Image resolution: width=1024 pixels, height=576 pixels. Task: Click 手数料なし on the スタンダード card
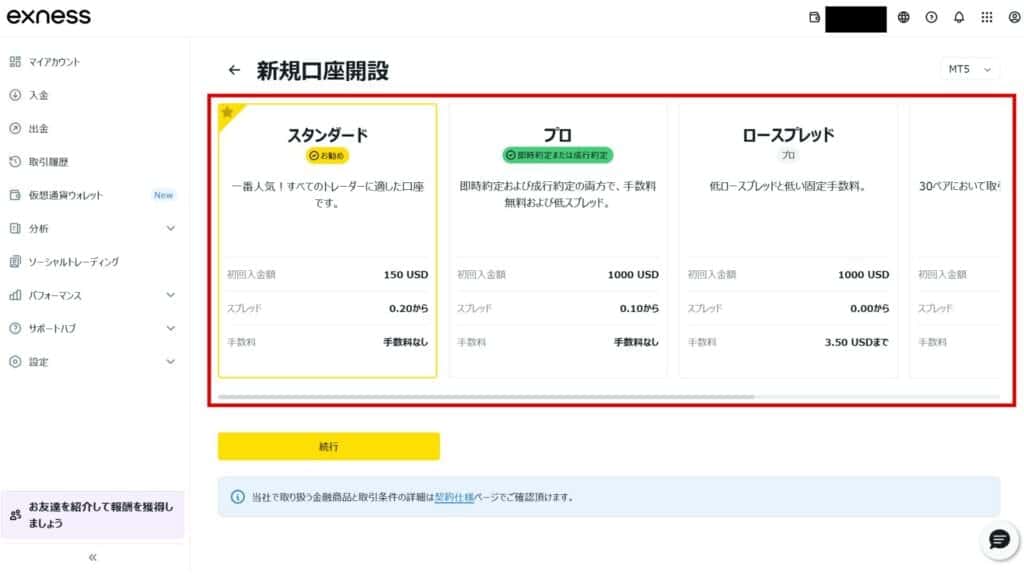point(406,342)
